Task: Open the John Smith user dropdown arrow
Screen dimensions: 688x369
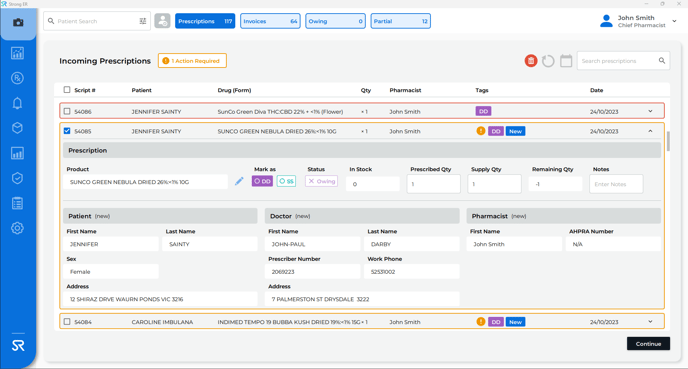Action: [x=674, y=21]
